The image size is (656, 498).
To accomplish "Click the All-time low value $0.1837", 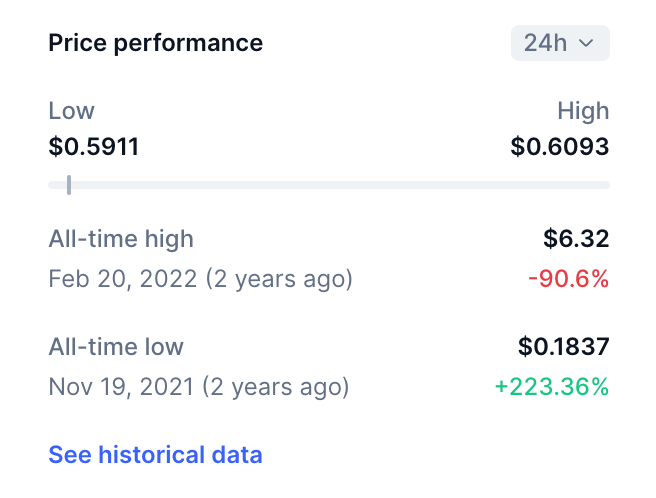I will click(x=564, y=347).
